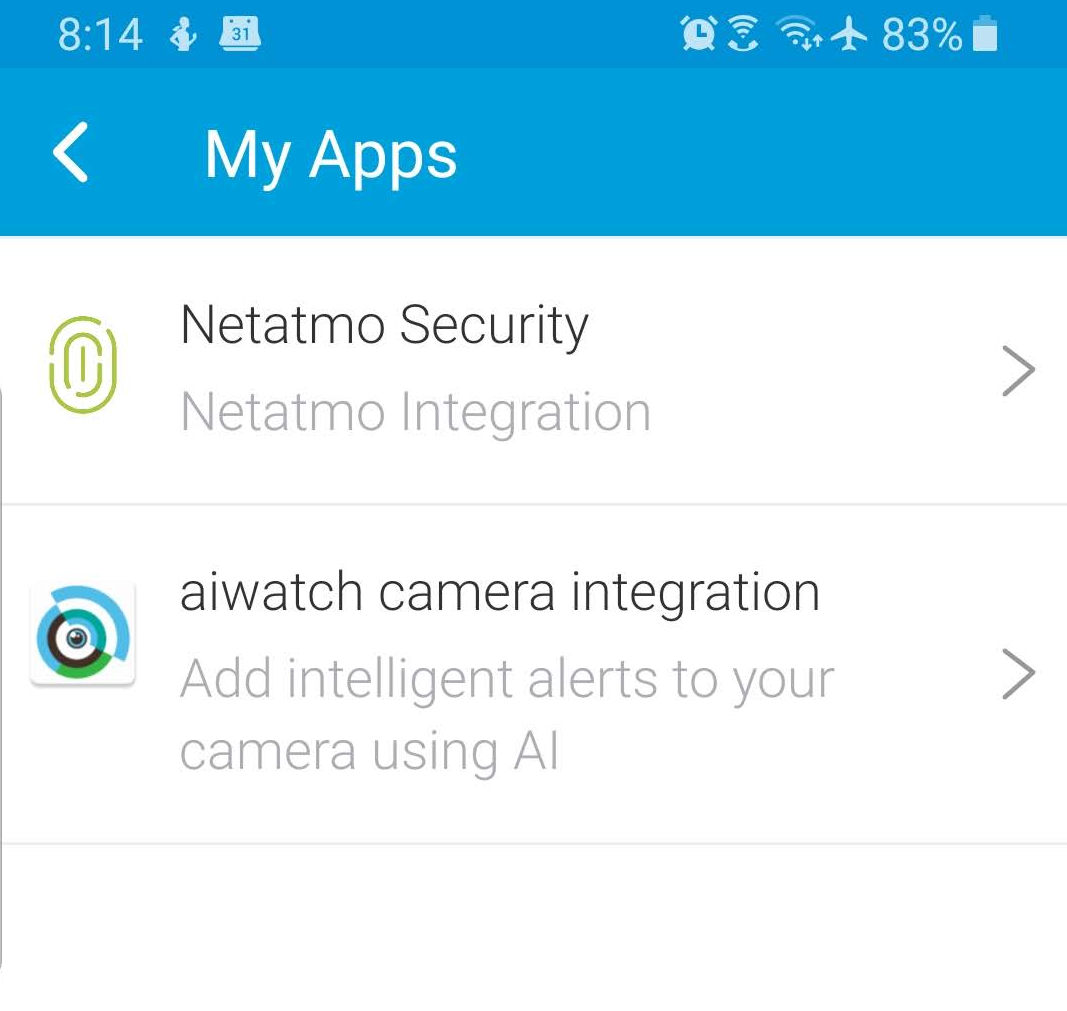Tap the My Apps header title
The image size is (1067, 1011).
pyautogui.click(x=331, y=156)
